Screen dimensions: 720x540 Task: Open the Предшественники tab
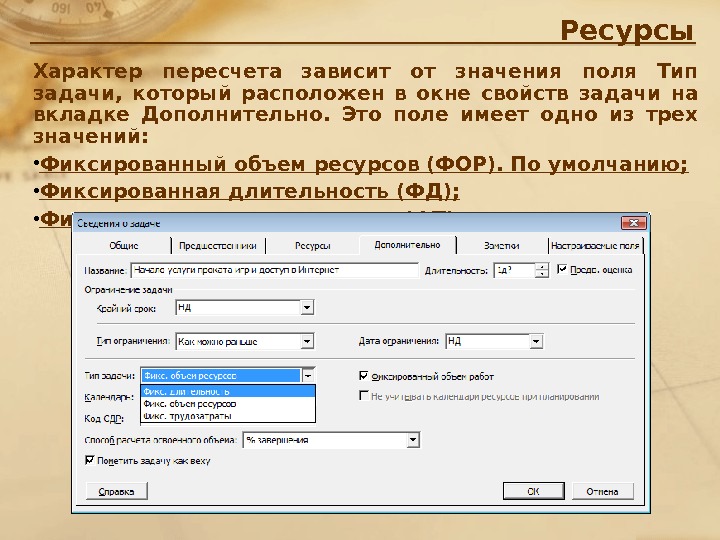218,245
